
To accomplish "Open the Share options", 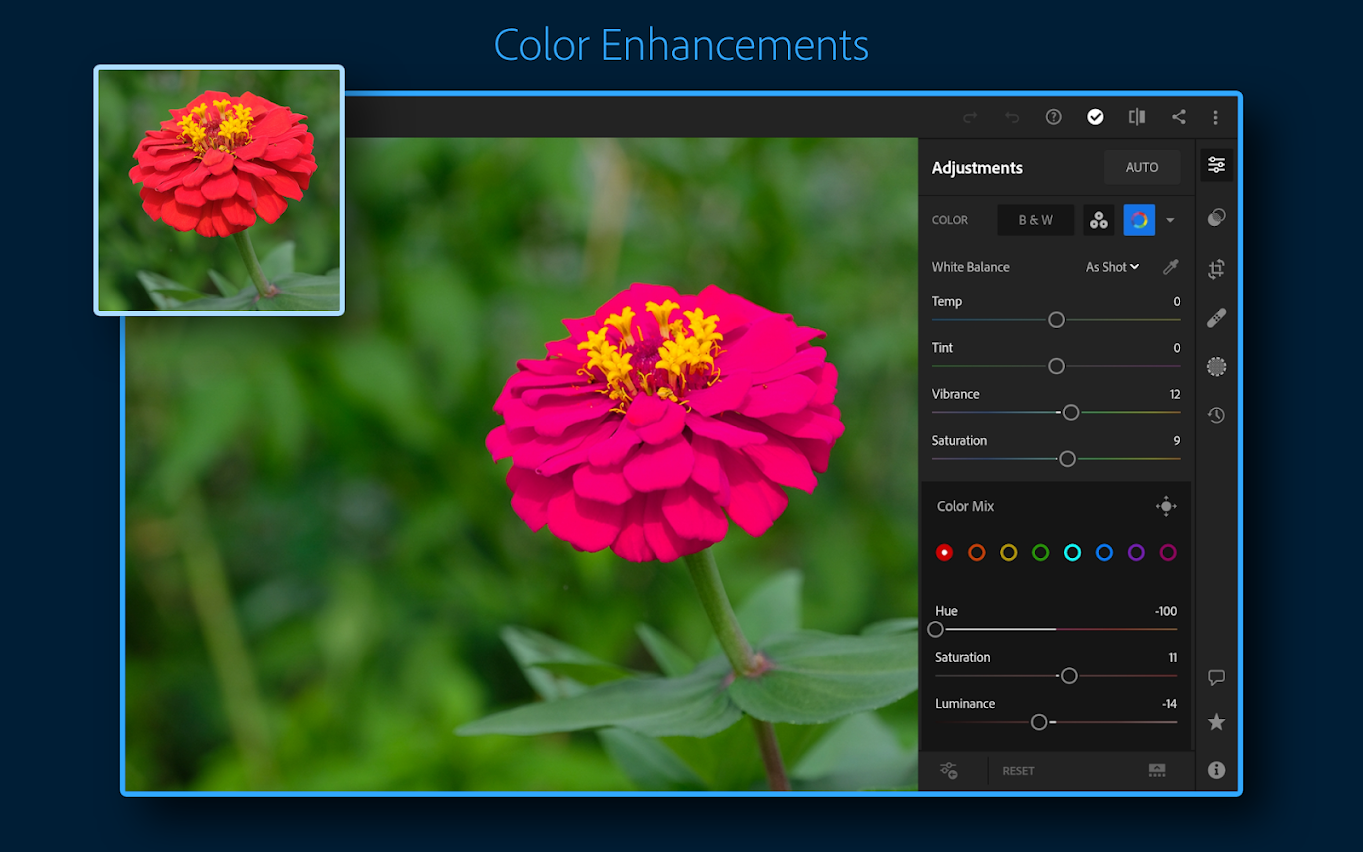I will coord(1178,117).
